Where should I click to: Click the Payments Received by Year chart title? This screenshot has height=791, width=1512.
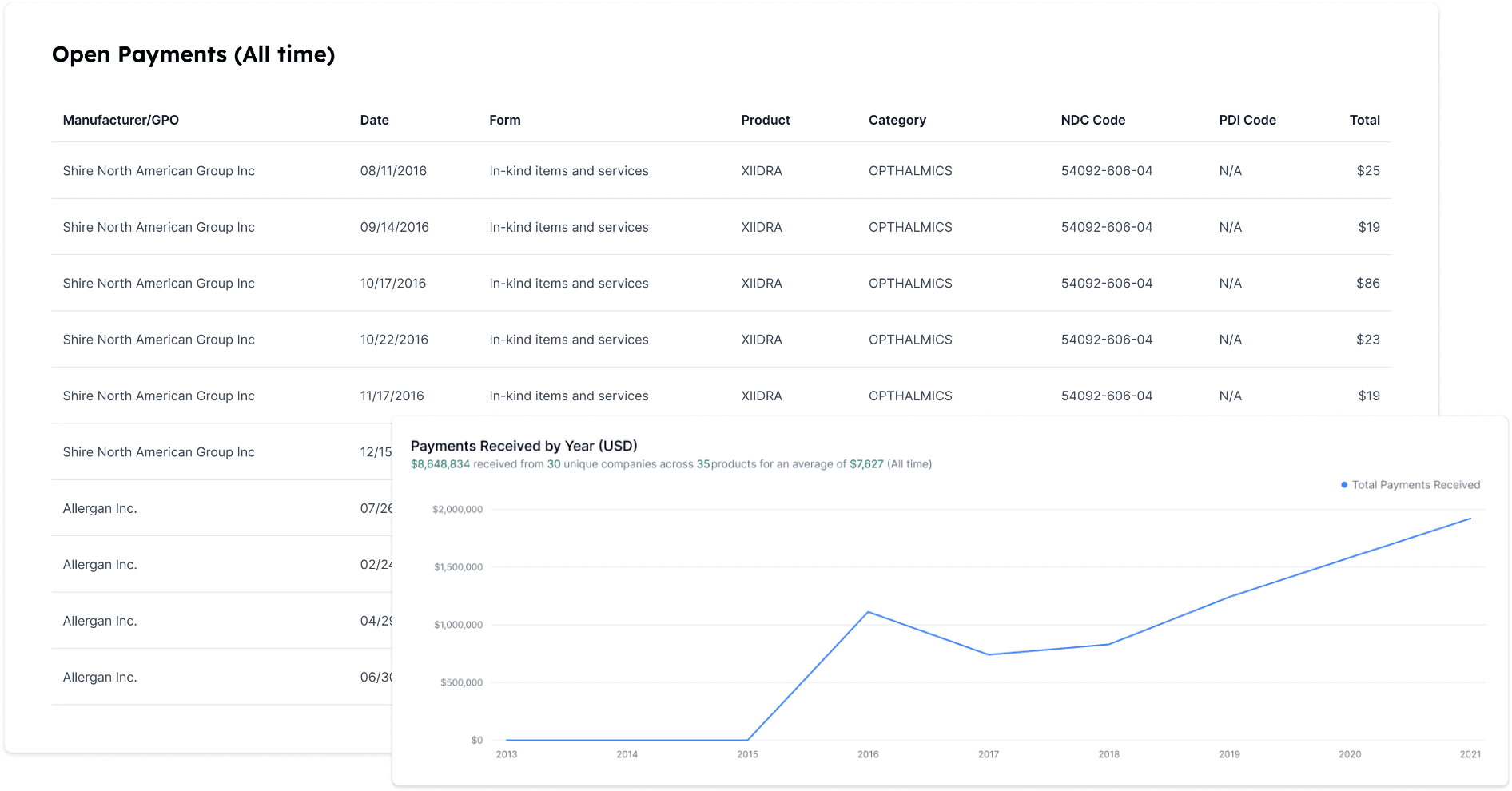point(523,446)
